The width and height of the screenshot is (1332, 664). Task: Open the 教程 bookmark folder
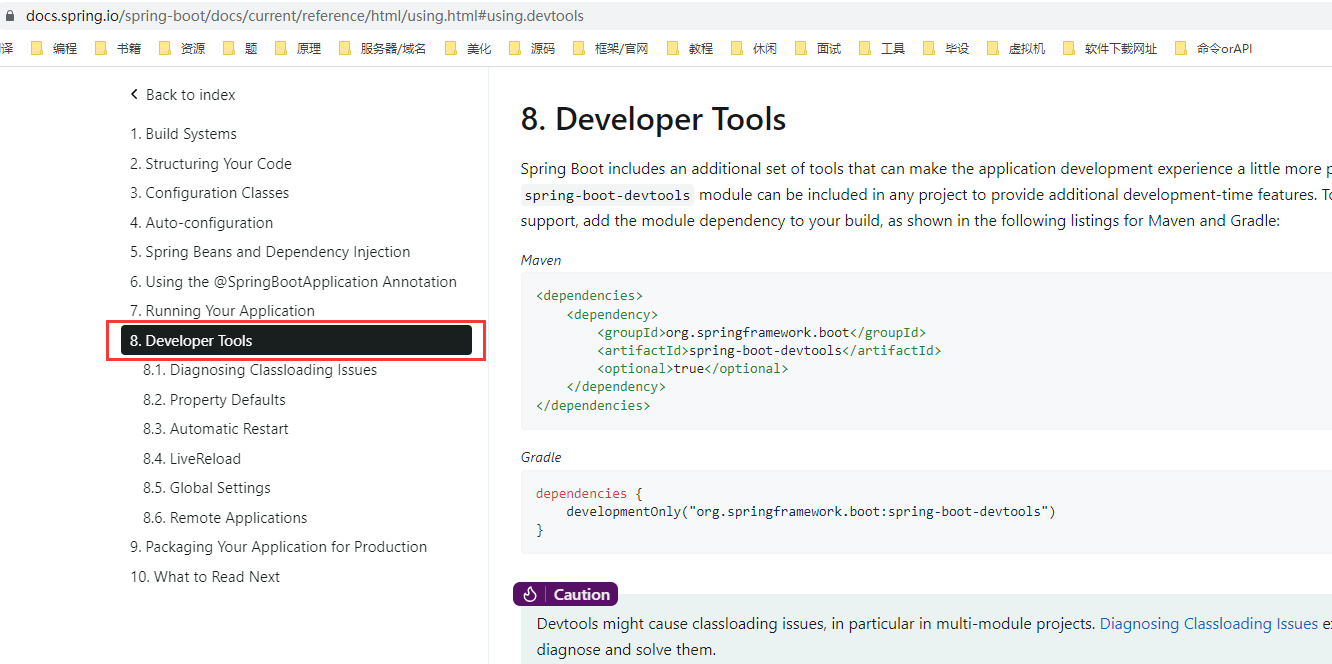click(690, 48)
